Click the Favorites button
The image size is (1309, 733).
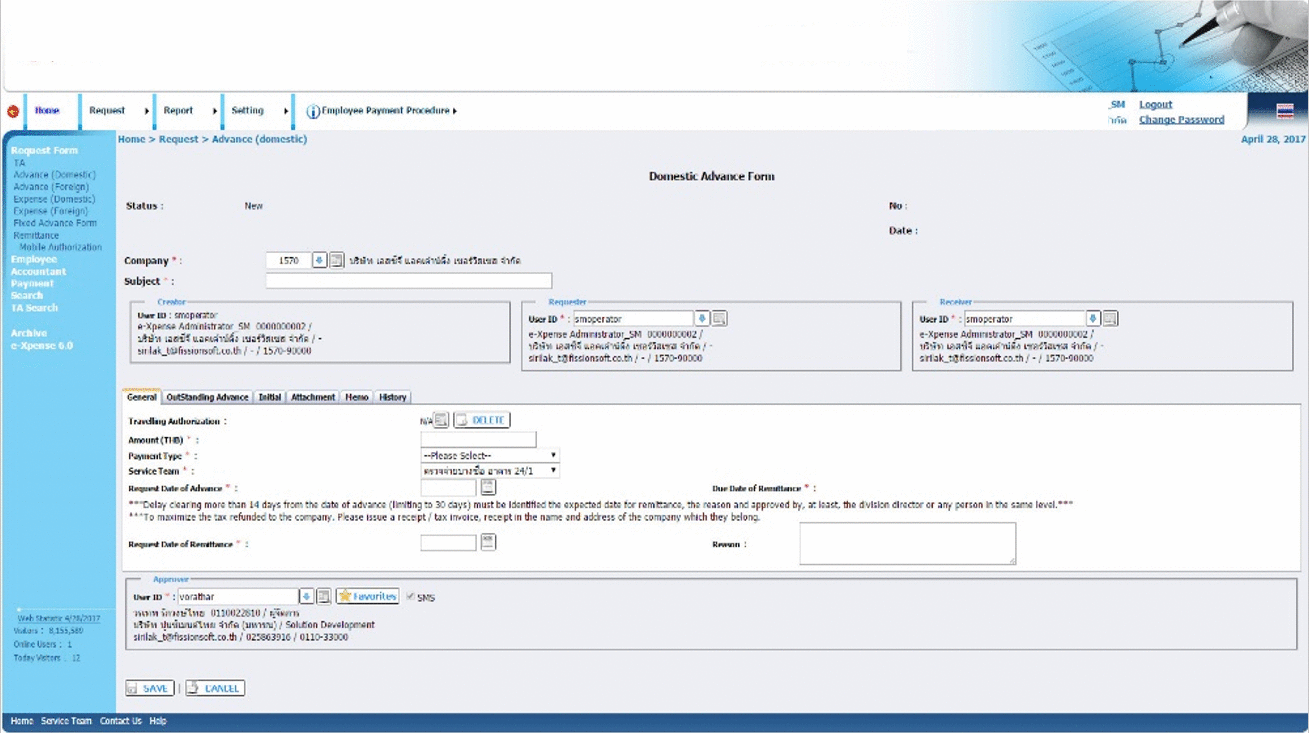pos(367,596)
